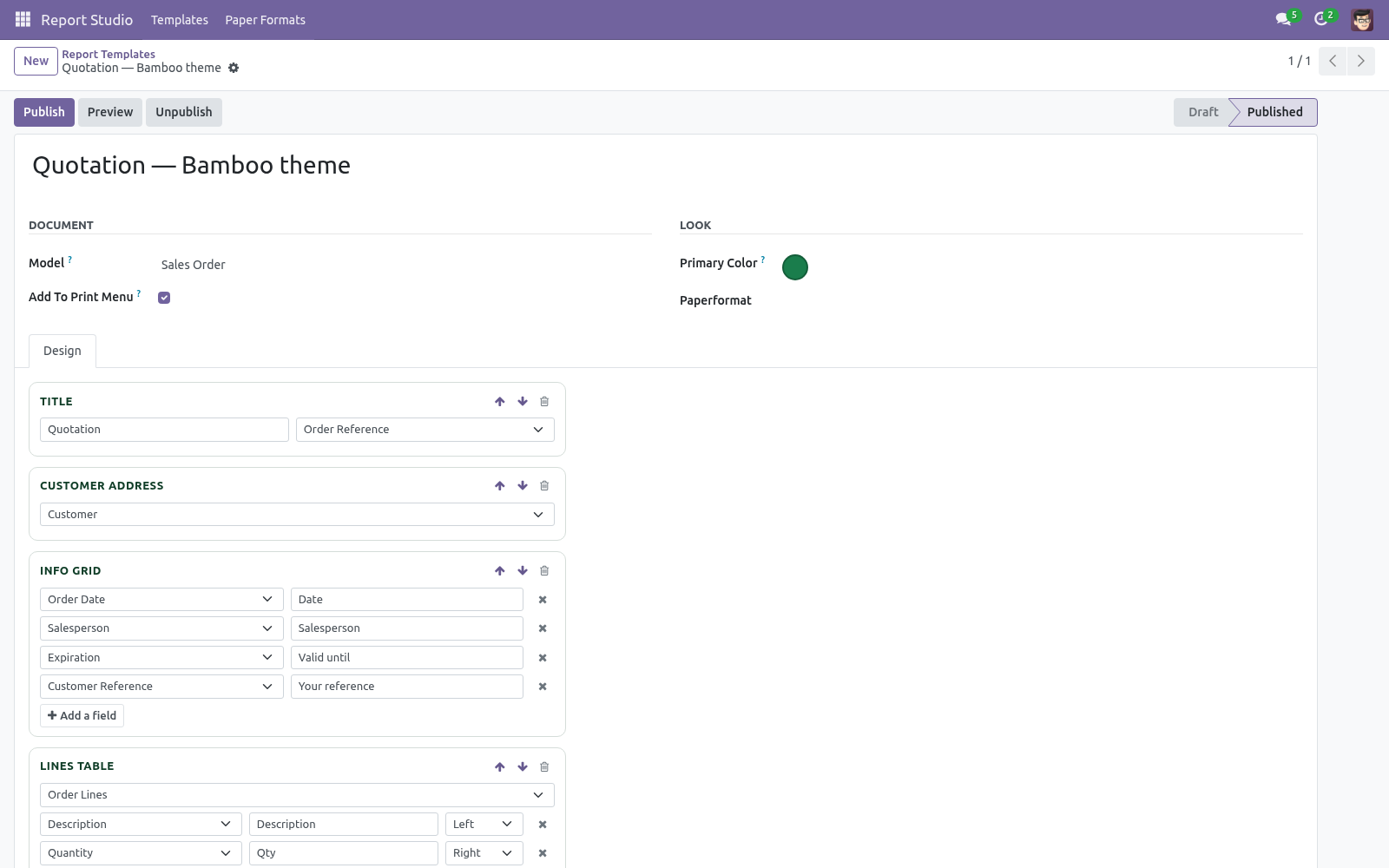The image size is (1389, 868).
Task: Remove the Salesperson field row
Action: pos(543,628)
